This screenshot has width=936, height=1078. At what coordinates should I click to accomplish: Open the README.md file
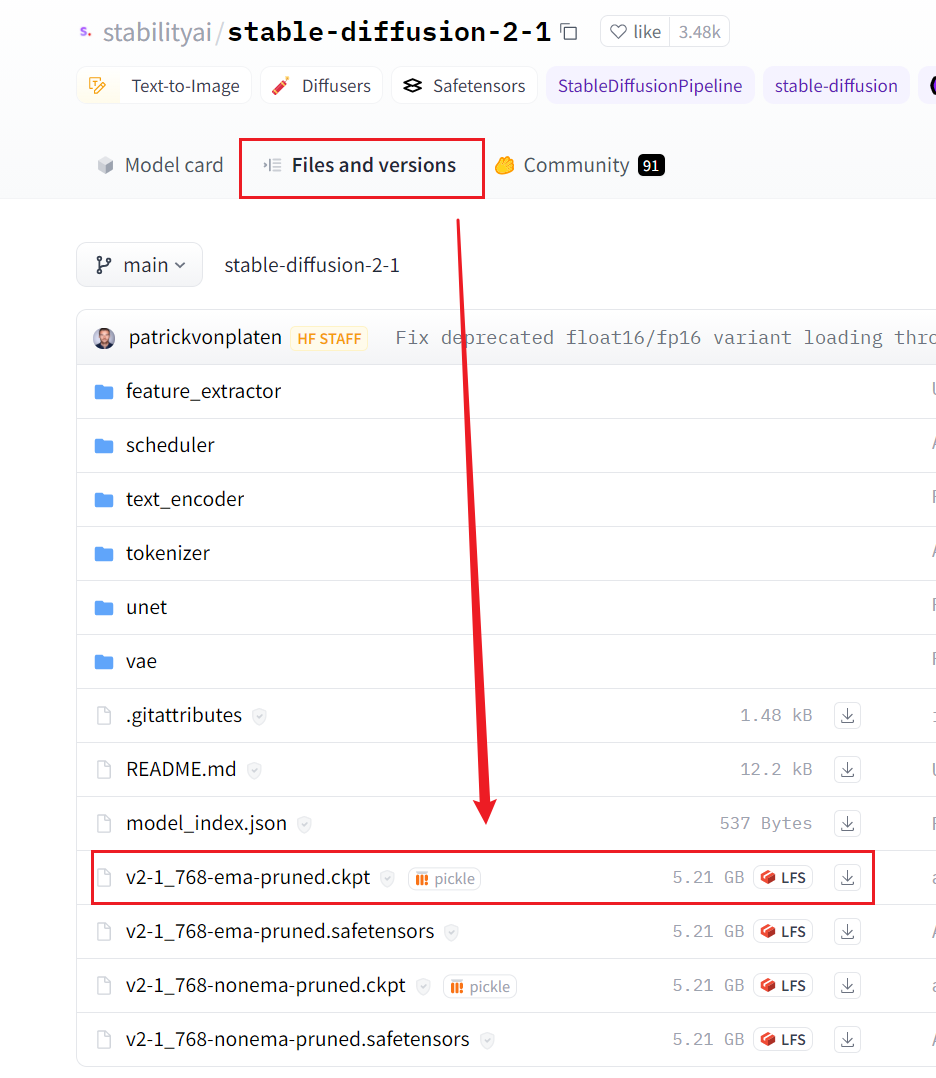pyautogui.click(x=181, y=769)
